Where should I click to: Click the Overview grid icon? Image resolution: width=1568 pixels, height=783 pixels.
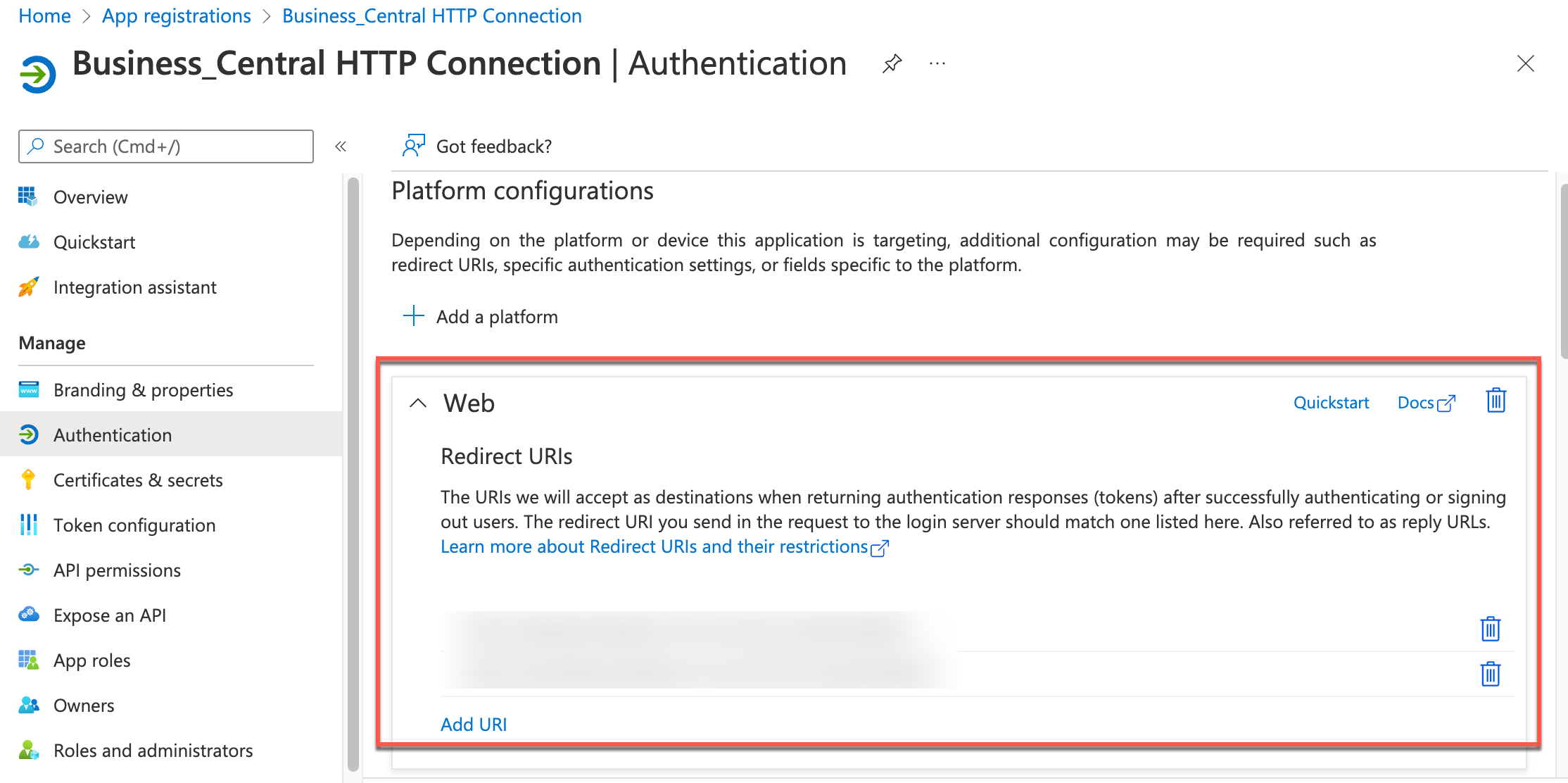[28, 197]
